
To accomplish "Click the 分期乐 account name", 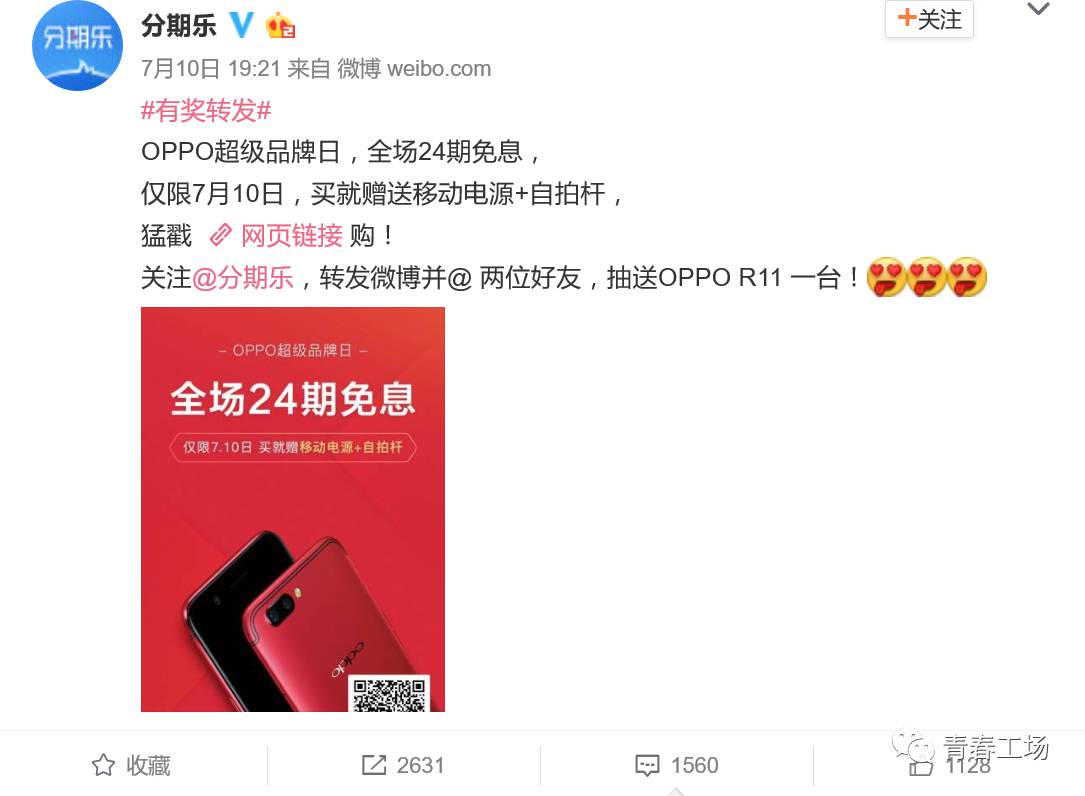I will tap(179, 26).
